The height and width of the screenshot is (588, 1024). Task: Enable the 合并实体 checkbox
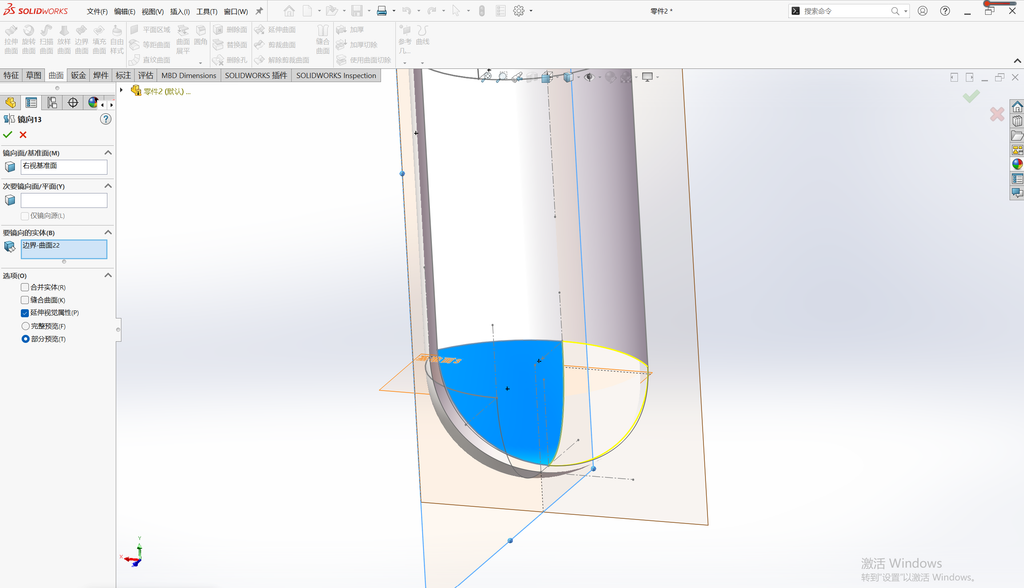[25, 287]
